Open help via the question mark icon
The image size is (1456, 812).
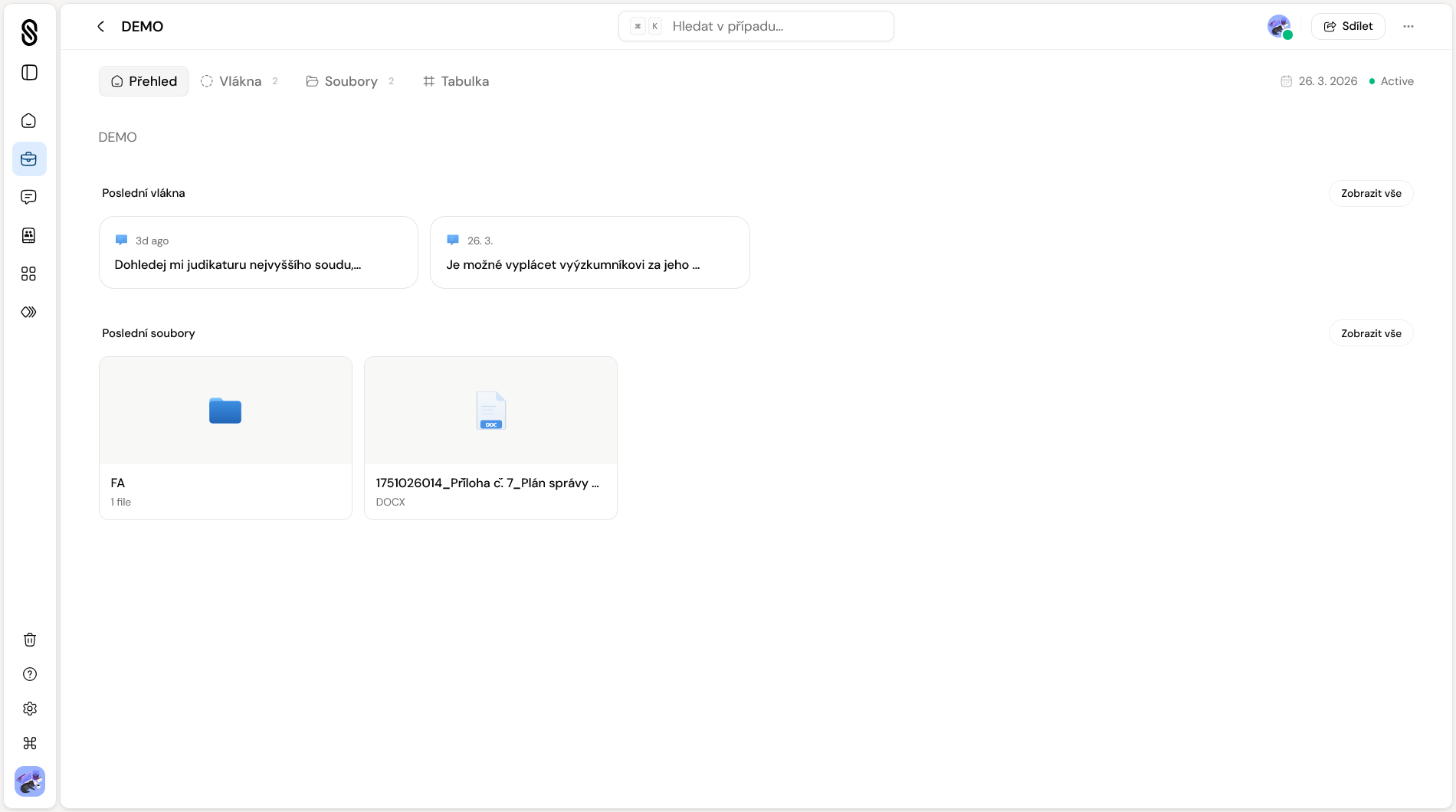[29, 674]
